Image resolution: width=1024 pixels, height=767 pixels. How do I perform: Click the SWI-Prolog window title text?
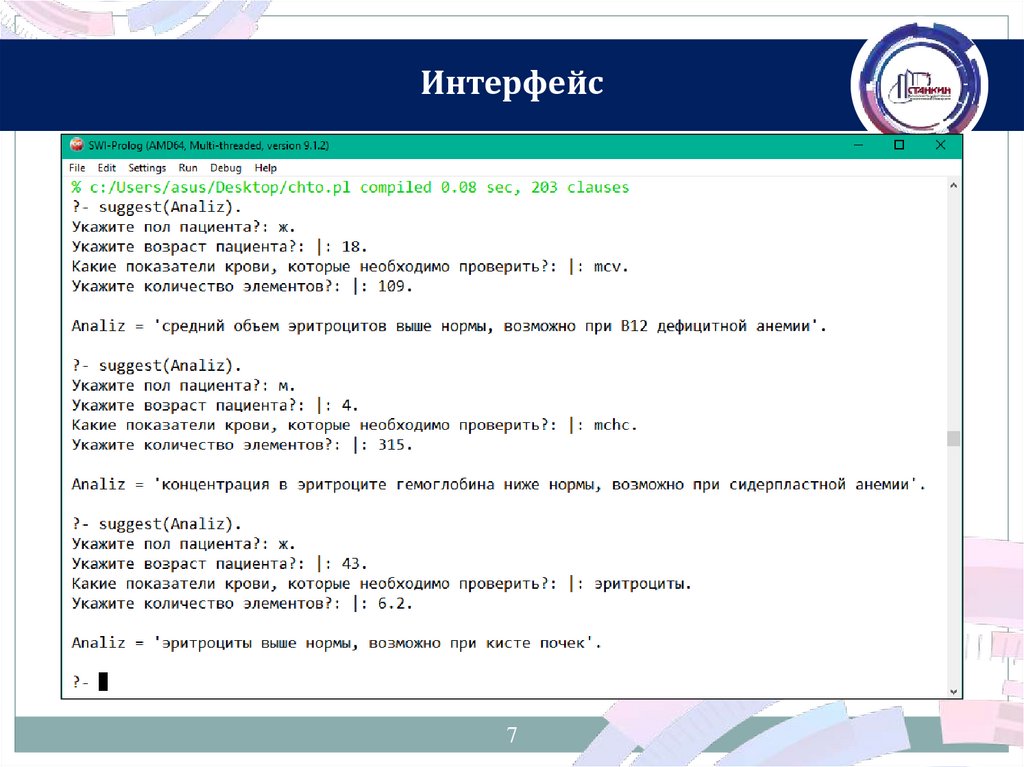(x=208, y=145)
